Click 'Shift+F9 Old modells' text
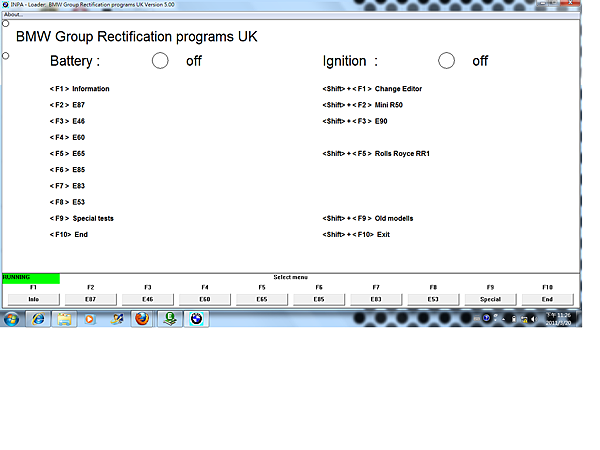The width and height of the screenshot is (600, 450). [x=368, y=218]
